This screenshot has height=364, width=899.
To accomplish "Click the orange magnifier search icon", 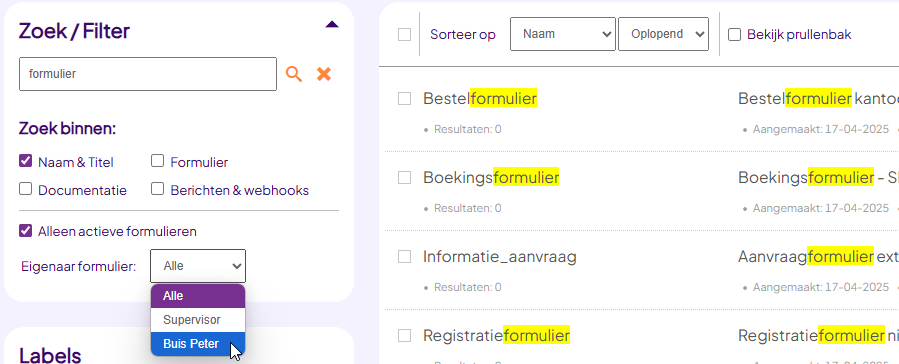I will coord(294,74).
